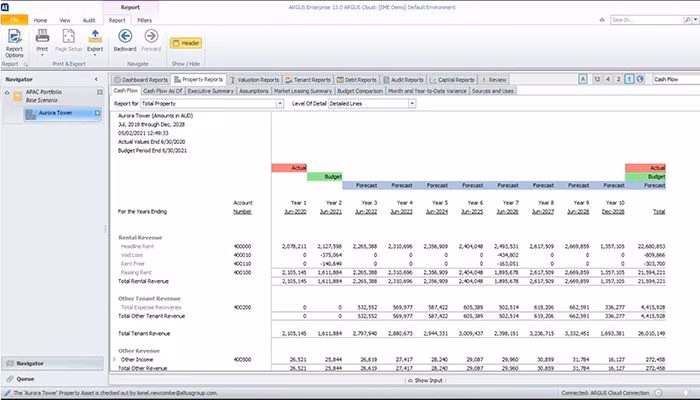
Task: Toggle the 4 periods frequency button
Action: (608, 79)
